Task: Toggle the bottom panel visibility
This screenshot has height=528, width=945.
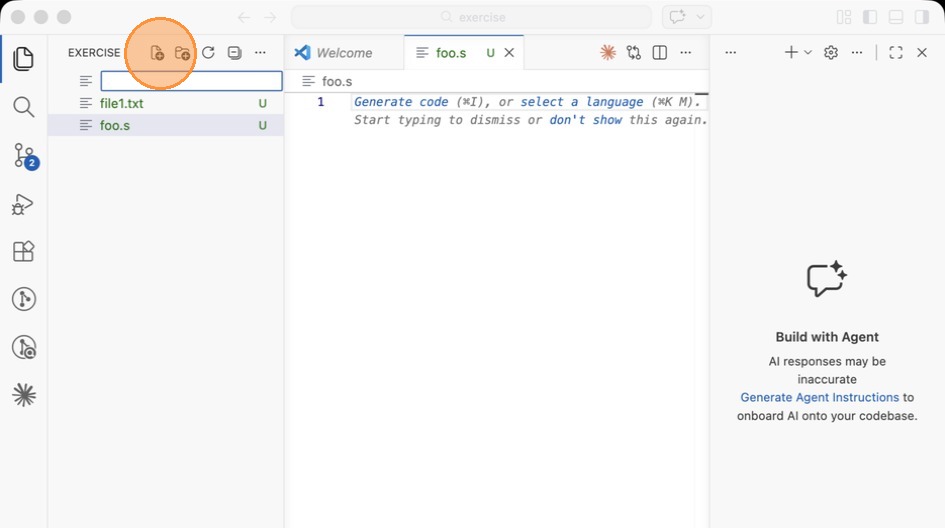Action: coord(896,17)
